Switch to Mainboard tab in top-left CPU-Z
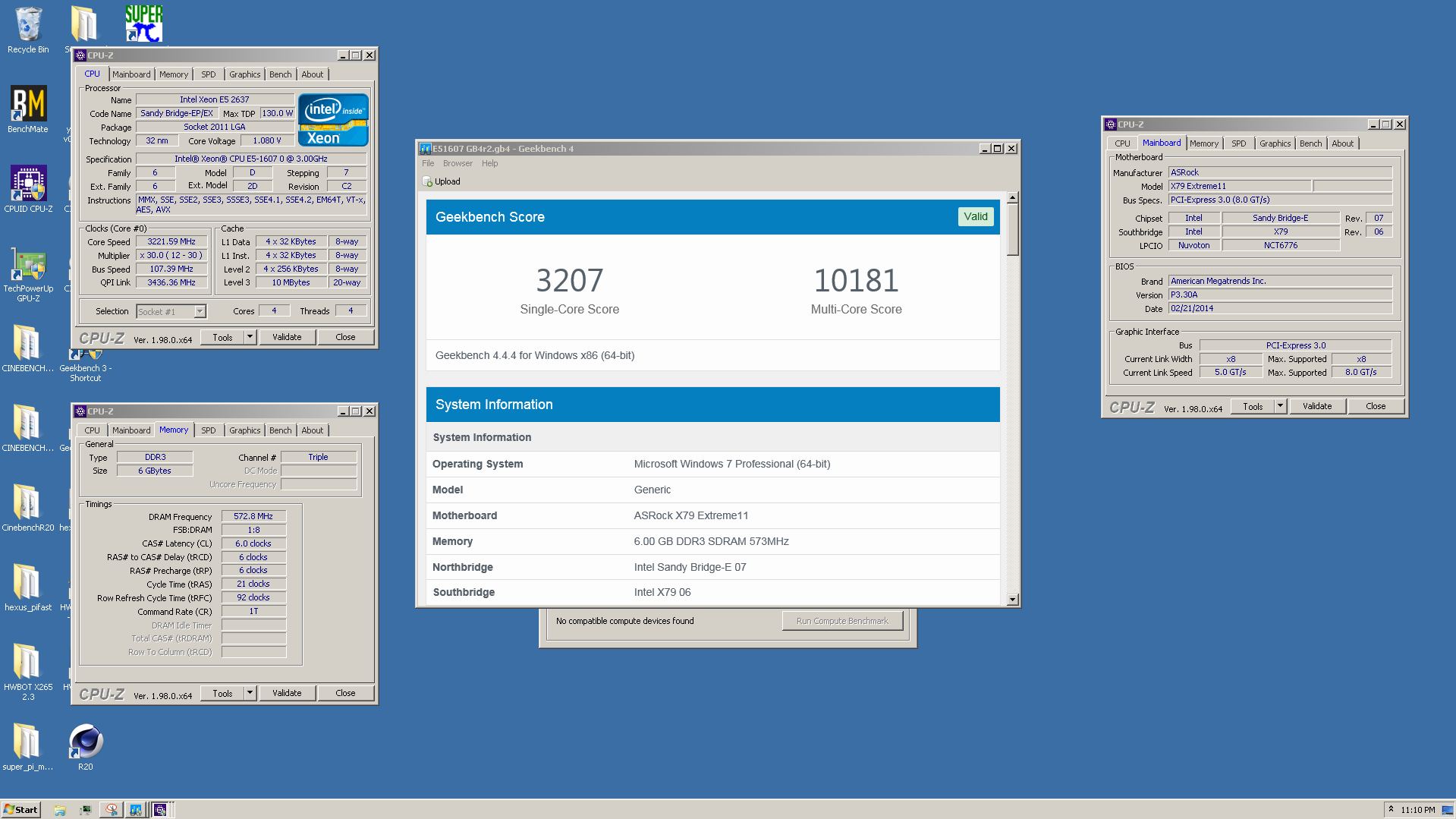The image size is (1456, 819). pos(131,74)
